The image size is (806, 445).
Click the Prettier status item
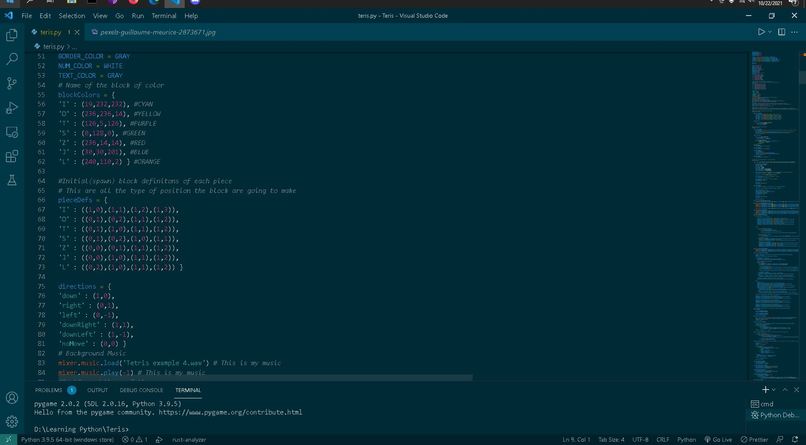tap(754, 440)
